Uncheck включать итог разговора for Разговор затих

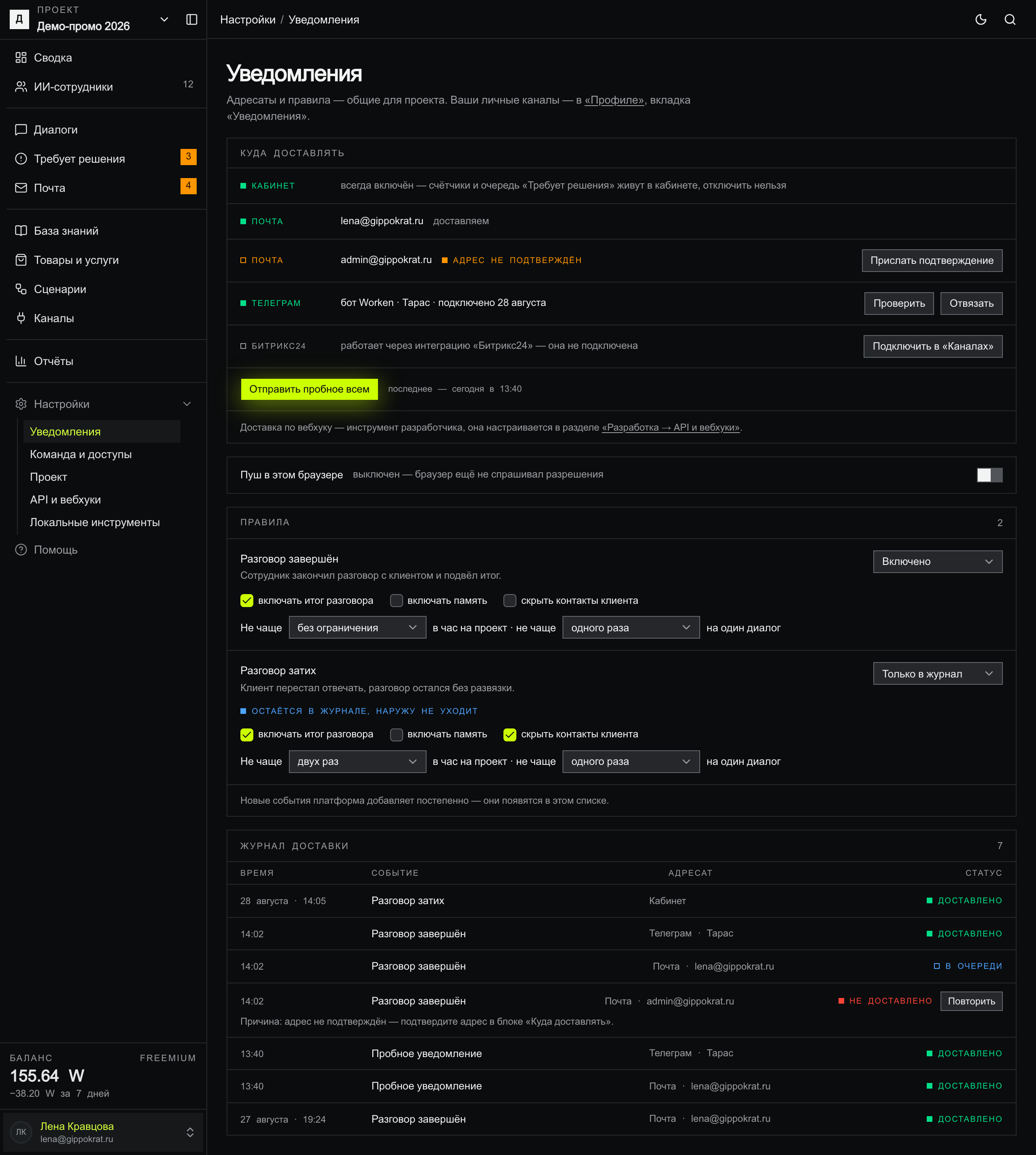(x=246, y=735)
